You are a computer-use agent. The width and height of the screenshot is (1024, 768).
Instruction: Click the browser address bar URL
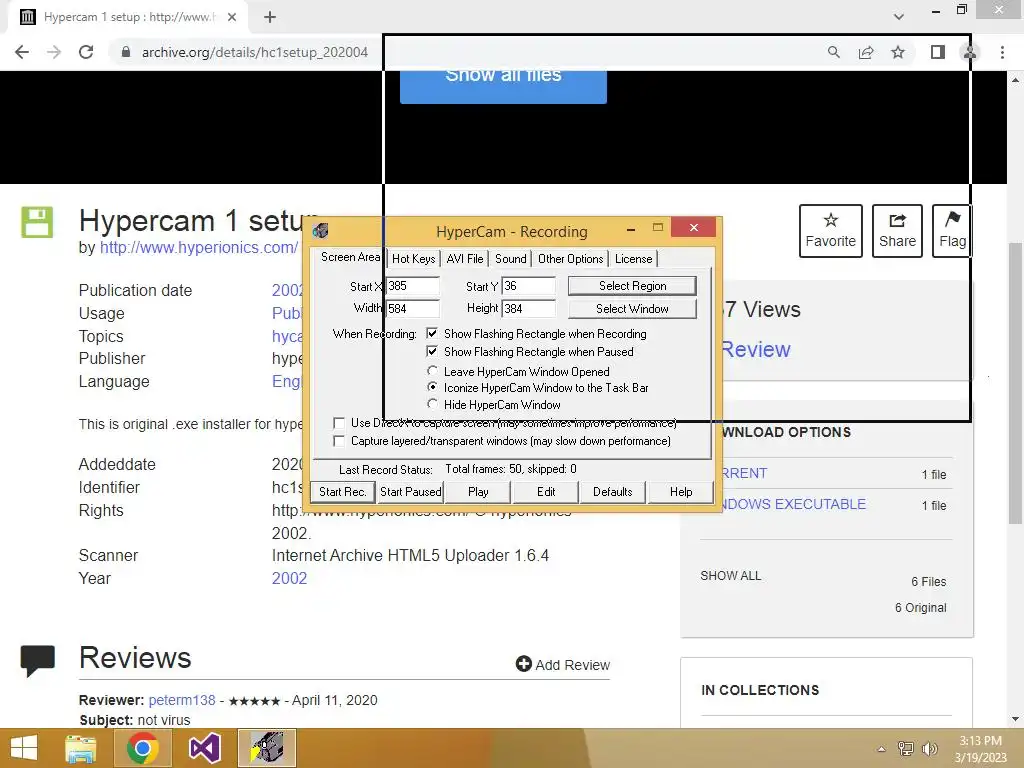click(x=255, y=52)
